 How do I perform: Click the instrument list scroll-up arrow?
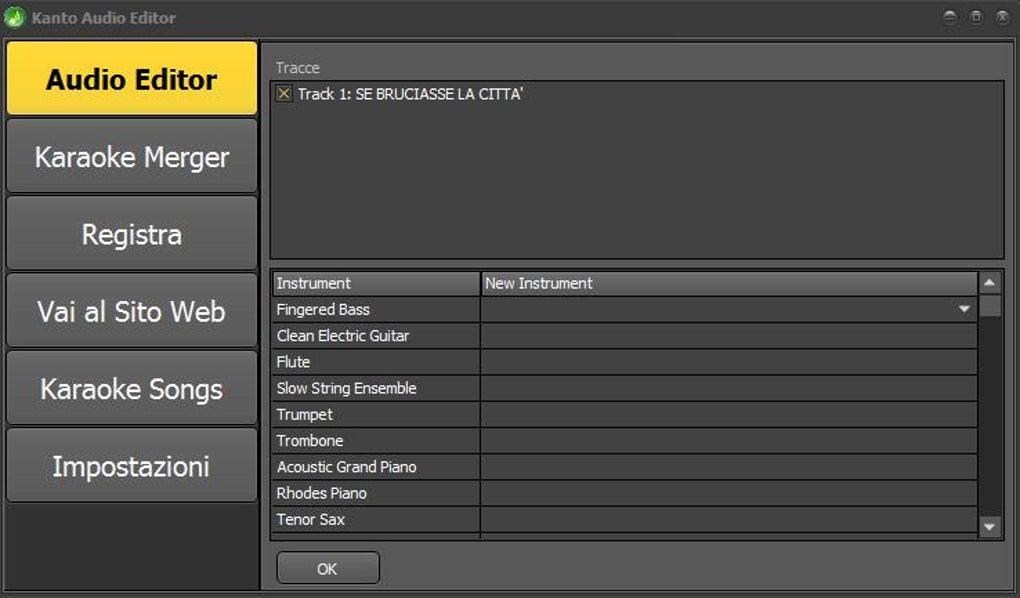[989, 282]
